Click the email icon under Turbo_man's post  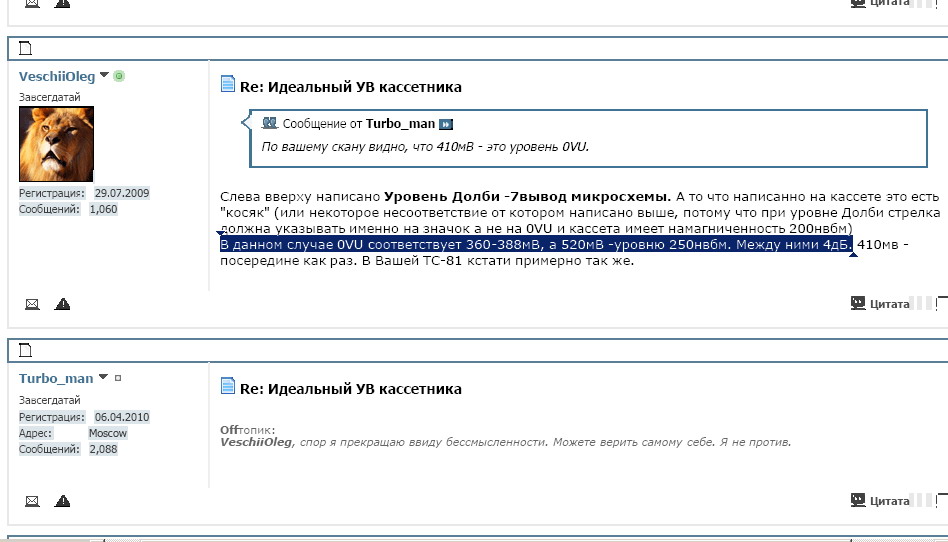(32, 500)
